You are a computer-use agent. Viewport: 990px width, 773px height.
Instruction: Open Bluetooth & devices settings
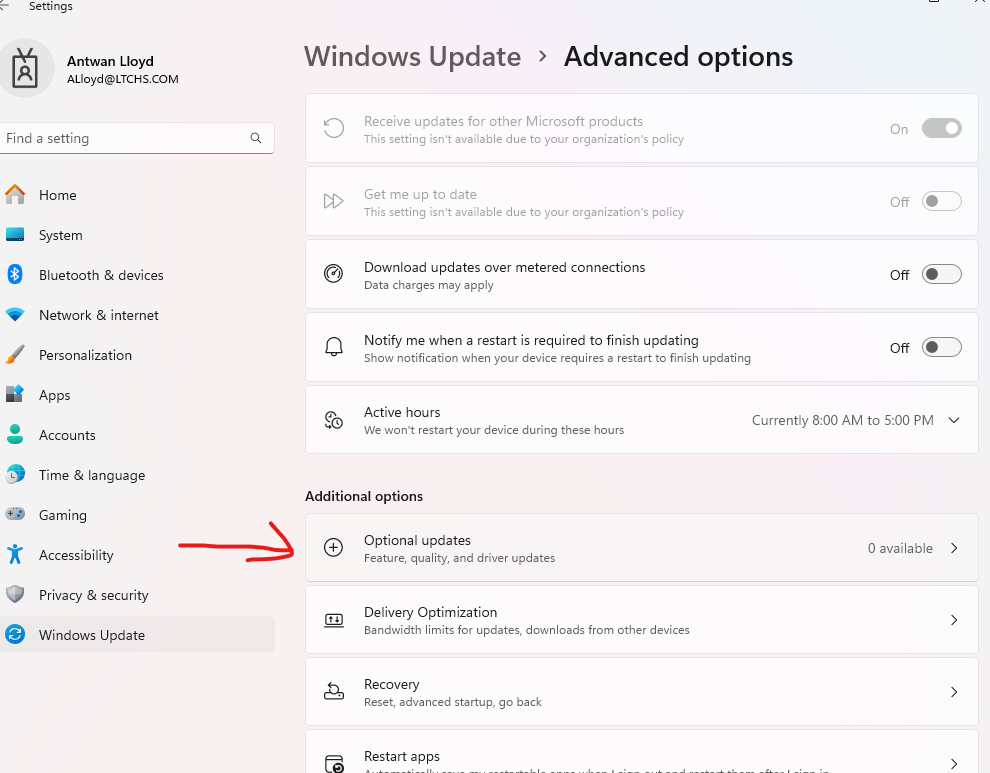coord(137,275)
